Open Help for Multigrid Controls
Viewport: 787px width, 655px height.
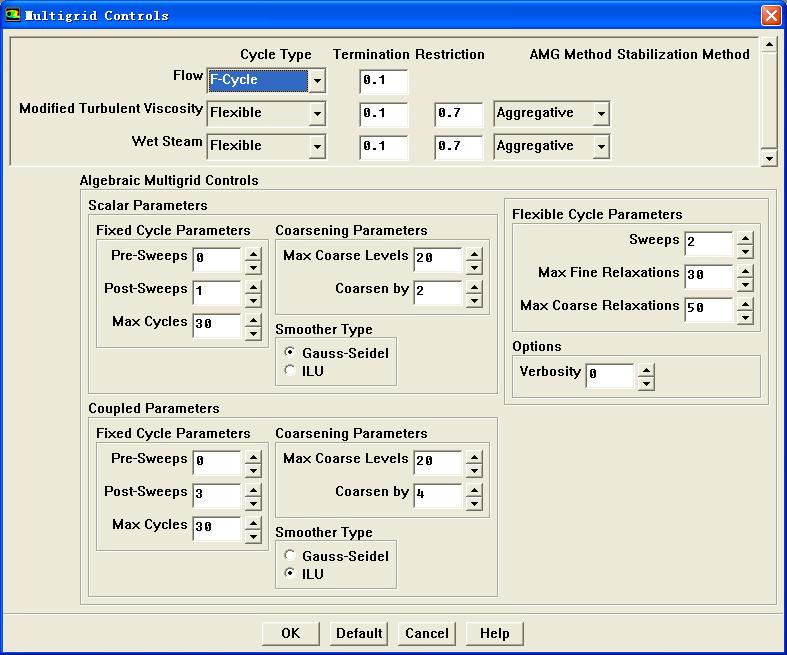(494, 633)
